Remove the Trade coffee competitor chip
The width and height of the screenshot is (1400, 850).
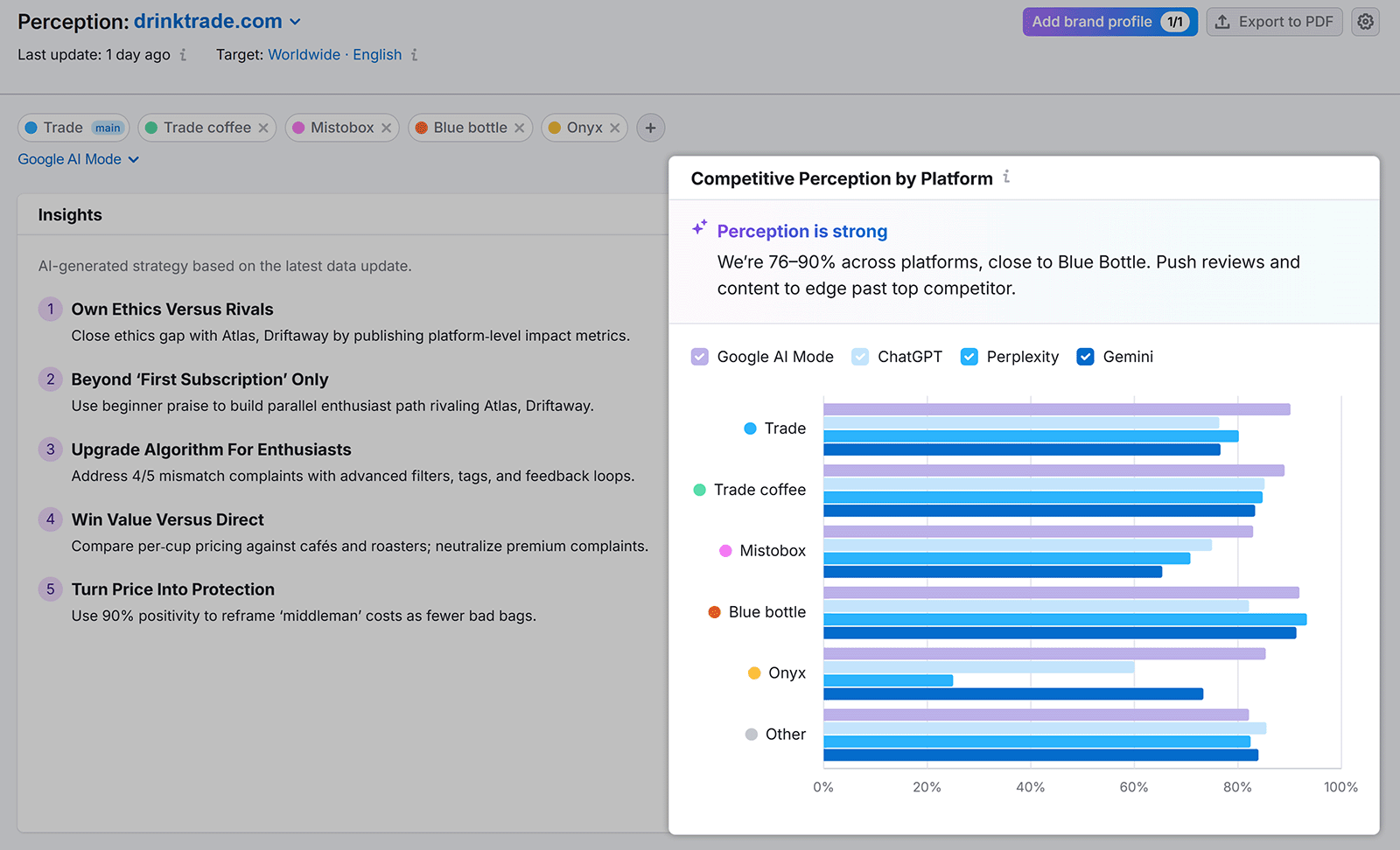point(263,128)
